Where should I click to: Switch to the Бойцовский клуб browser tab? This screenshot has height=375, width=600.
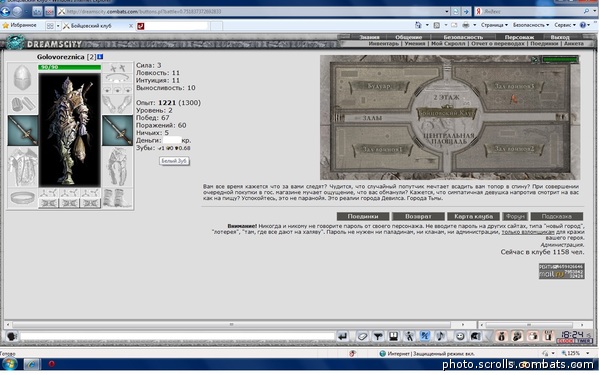[x=98, y=26]
